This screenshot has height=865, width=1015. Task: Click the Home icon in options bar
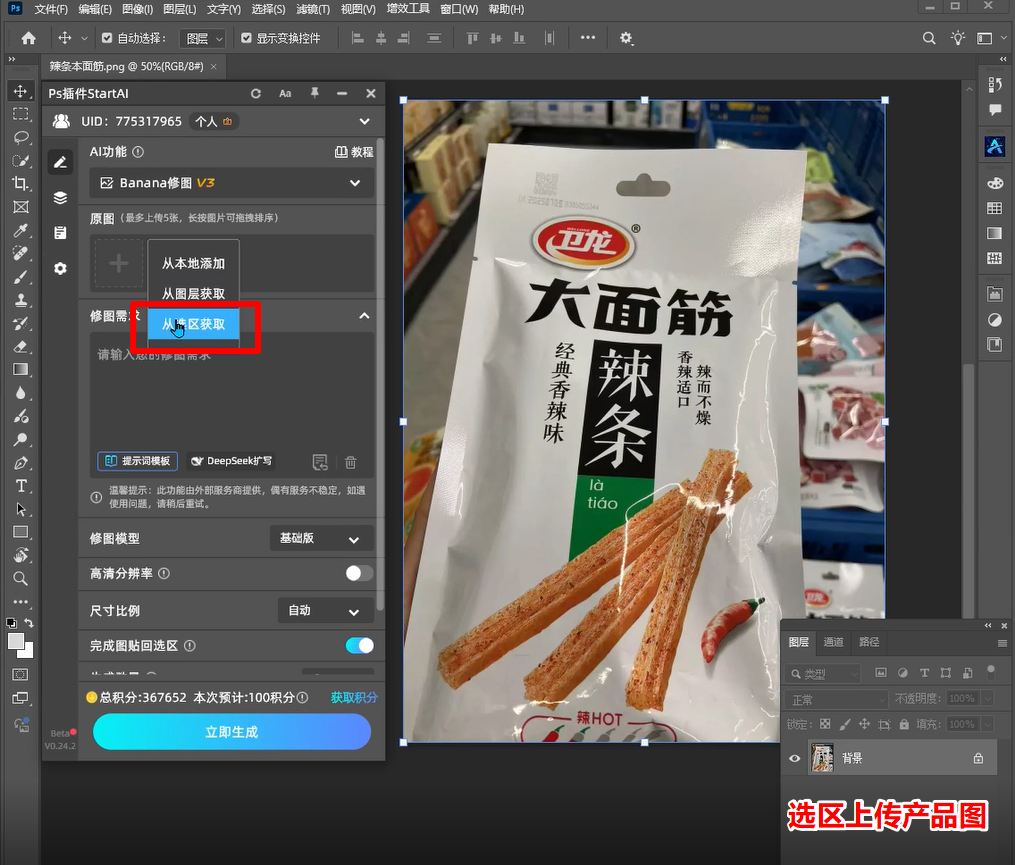pyautogui.click(x=28, y=38)
